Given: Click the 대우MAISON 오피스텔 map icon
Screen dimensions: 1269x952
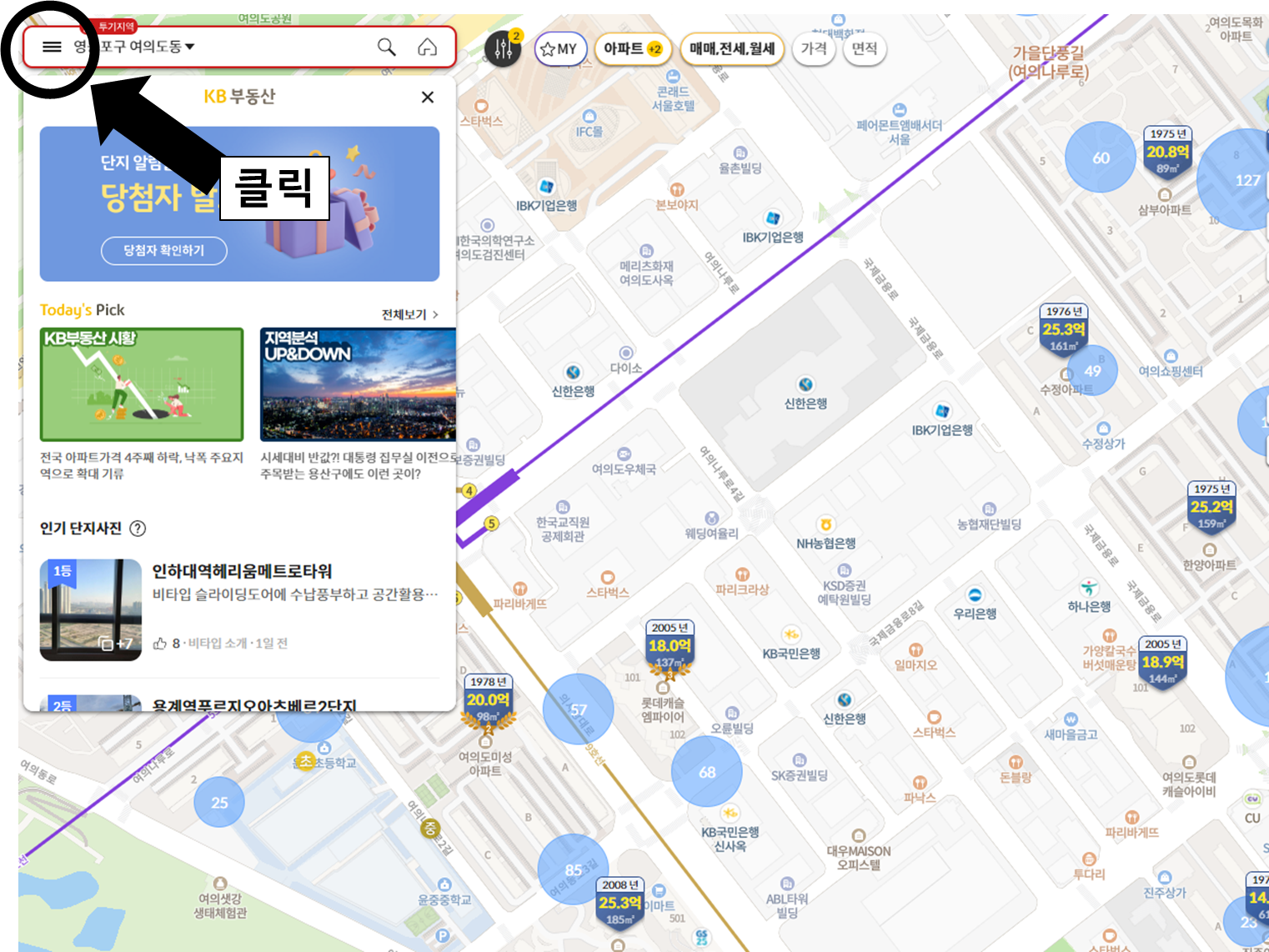Looking at the screenshot, I should point(858,835).
